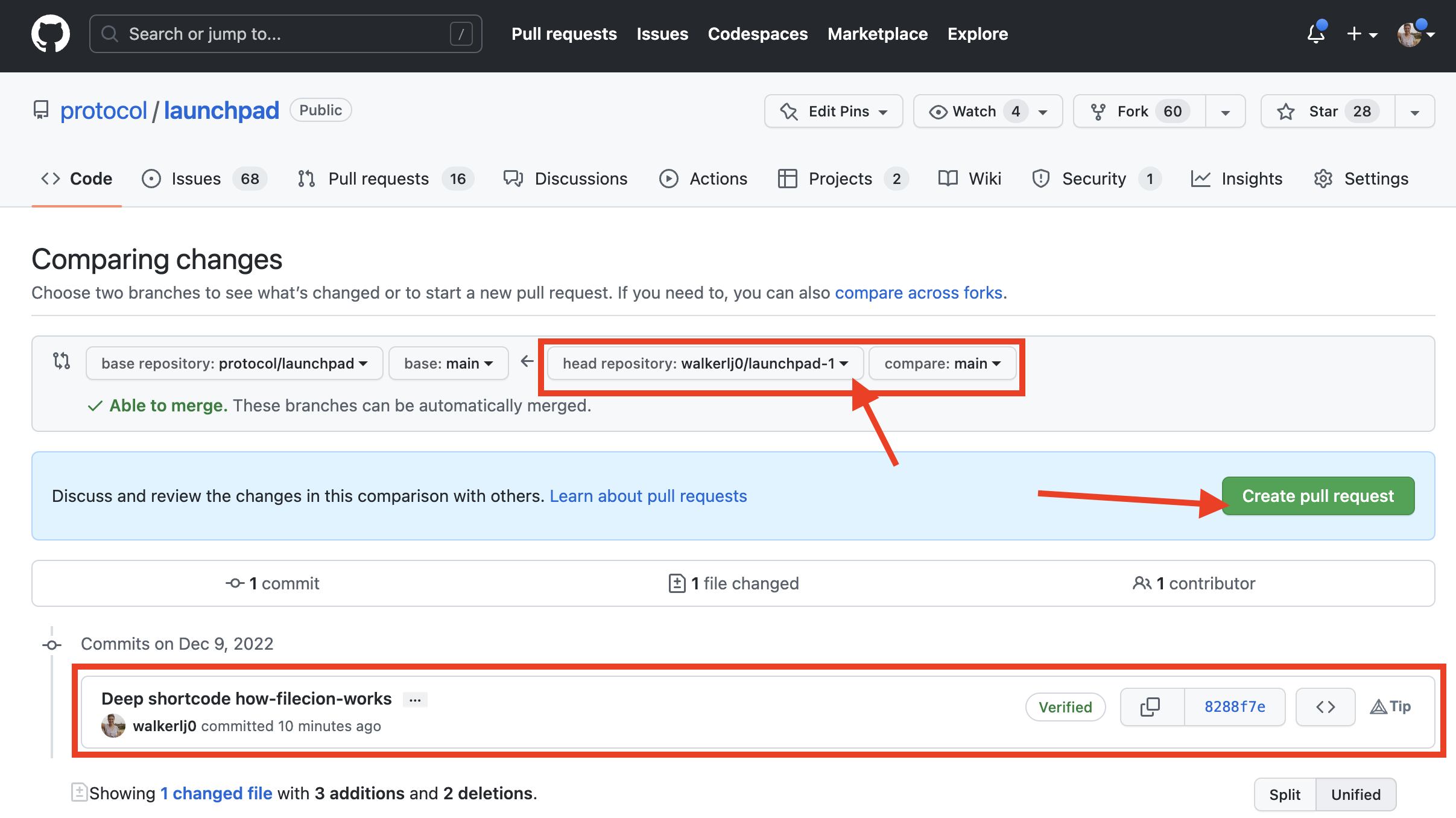1456x818 pixels.
Task: Open the 1 changed file link
Action: 216,793
